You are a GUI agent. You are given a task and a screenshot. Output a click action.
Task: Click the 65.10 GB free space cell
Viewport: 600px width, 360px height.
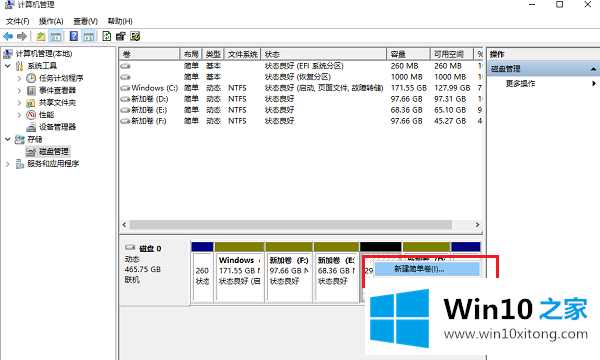pyautogui.click(x=450, y=110)
